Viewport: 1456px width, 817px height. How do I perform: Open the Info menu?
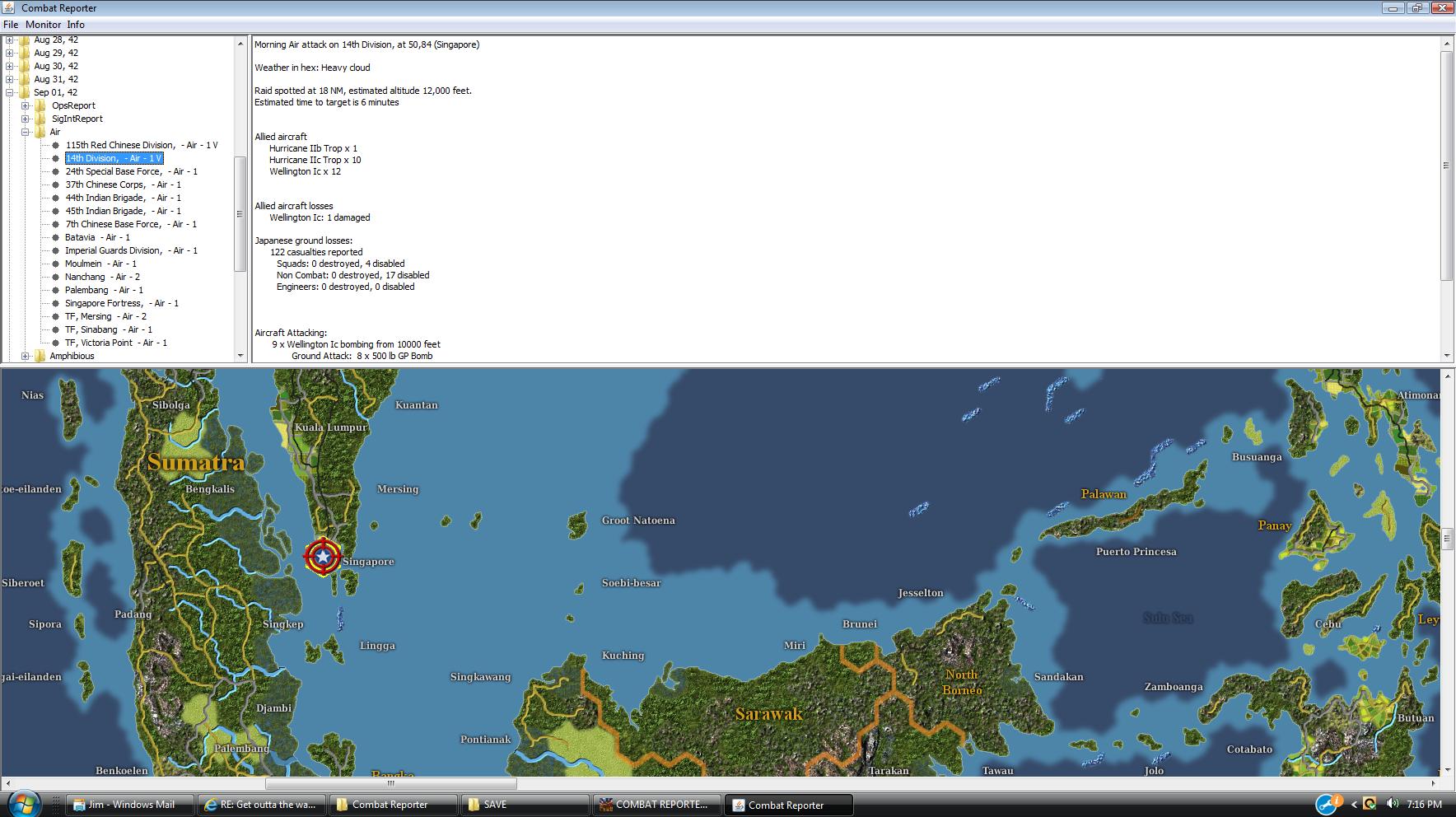point(76,25)
